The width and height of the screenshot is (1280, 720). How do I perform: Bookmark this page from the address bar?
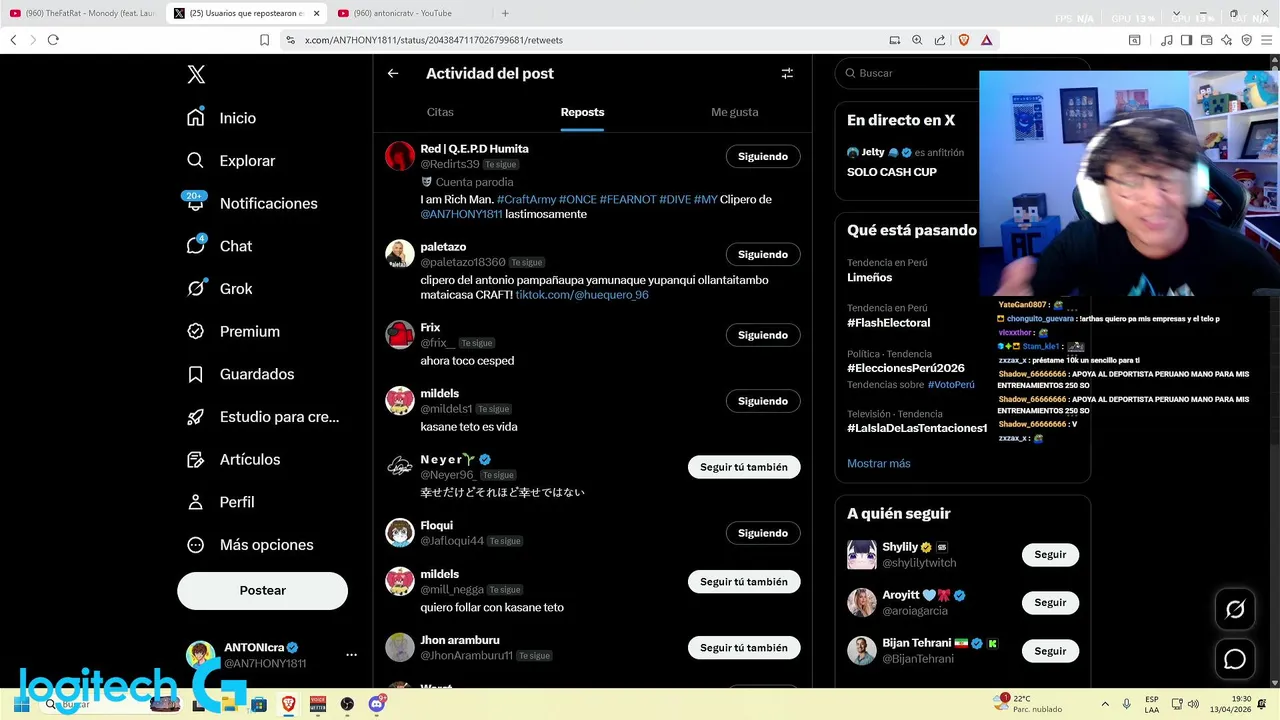264,40
